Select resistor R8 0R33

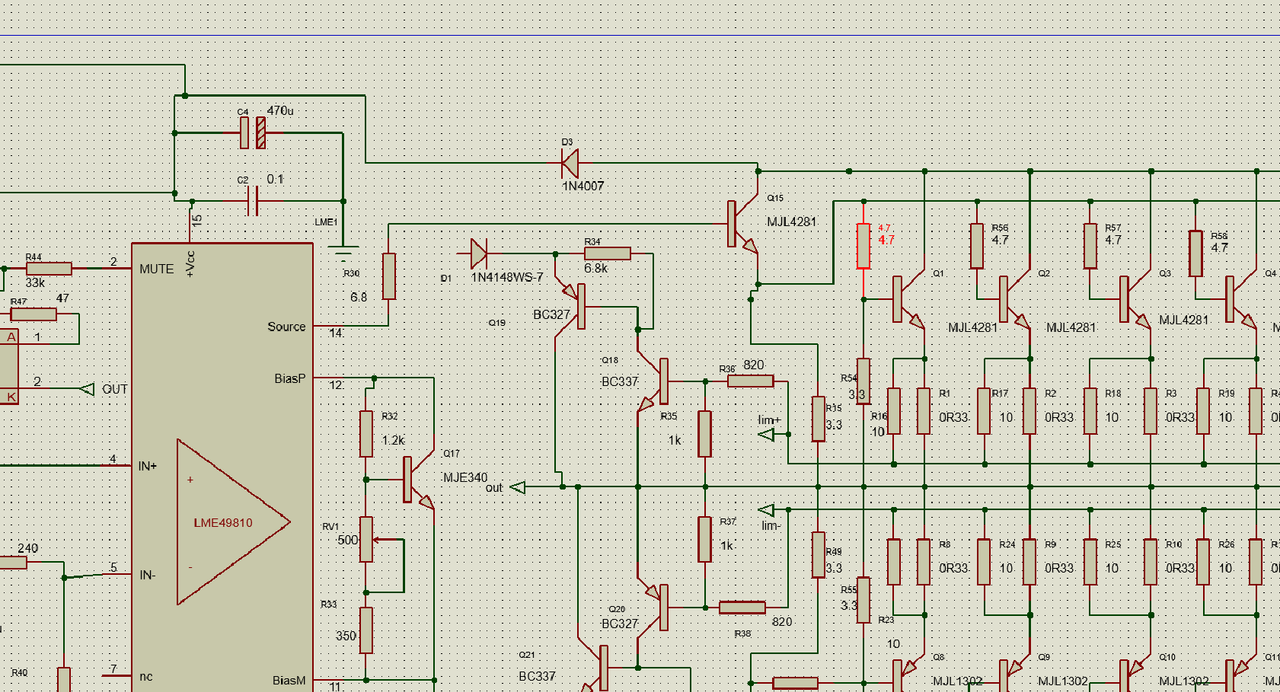(923, 561)
